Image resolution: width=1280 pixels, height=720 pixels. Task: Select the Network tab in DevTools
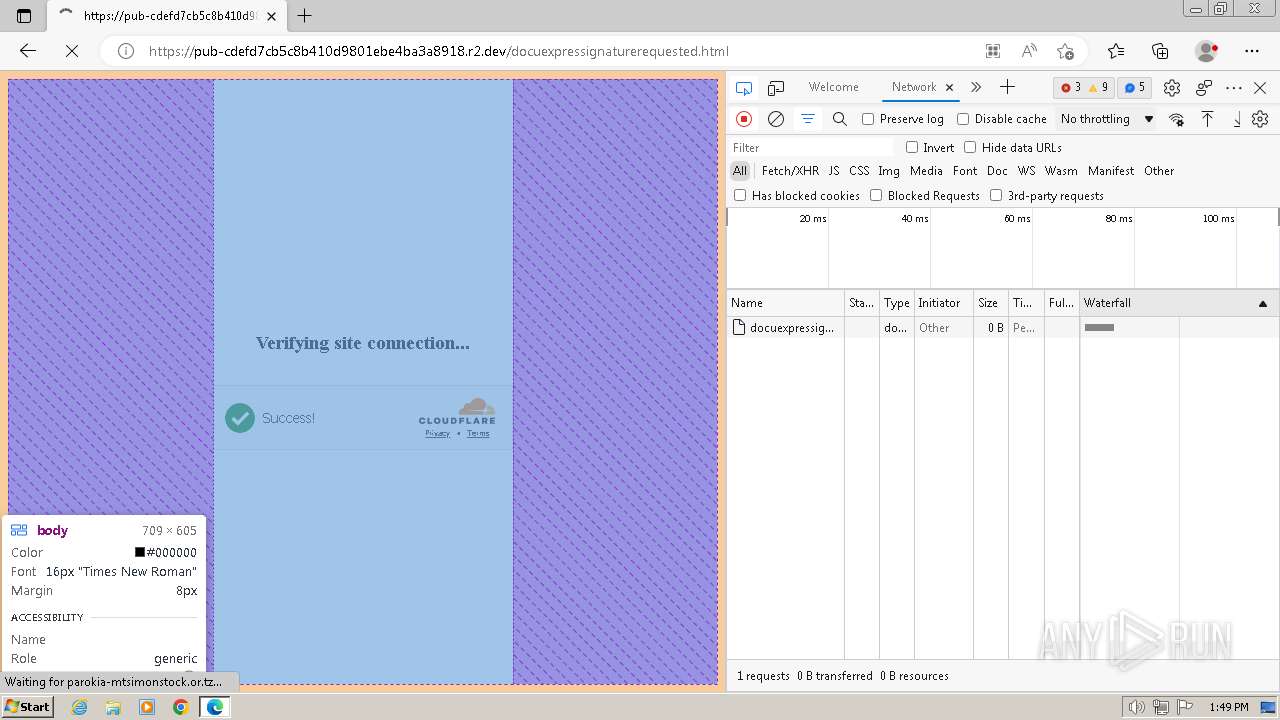[914, 87]
